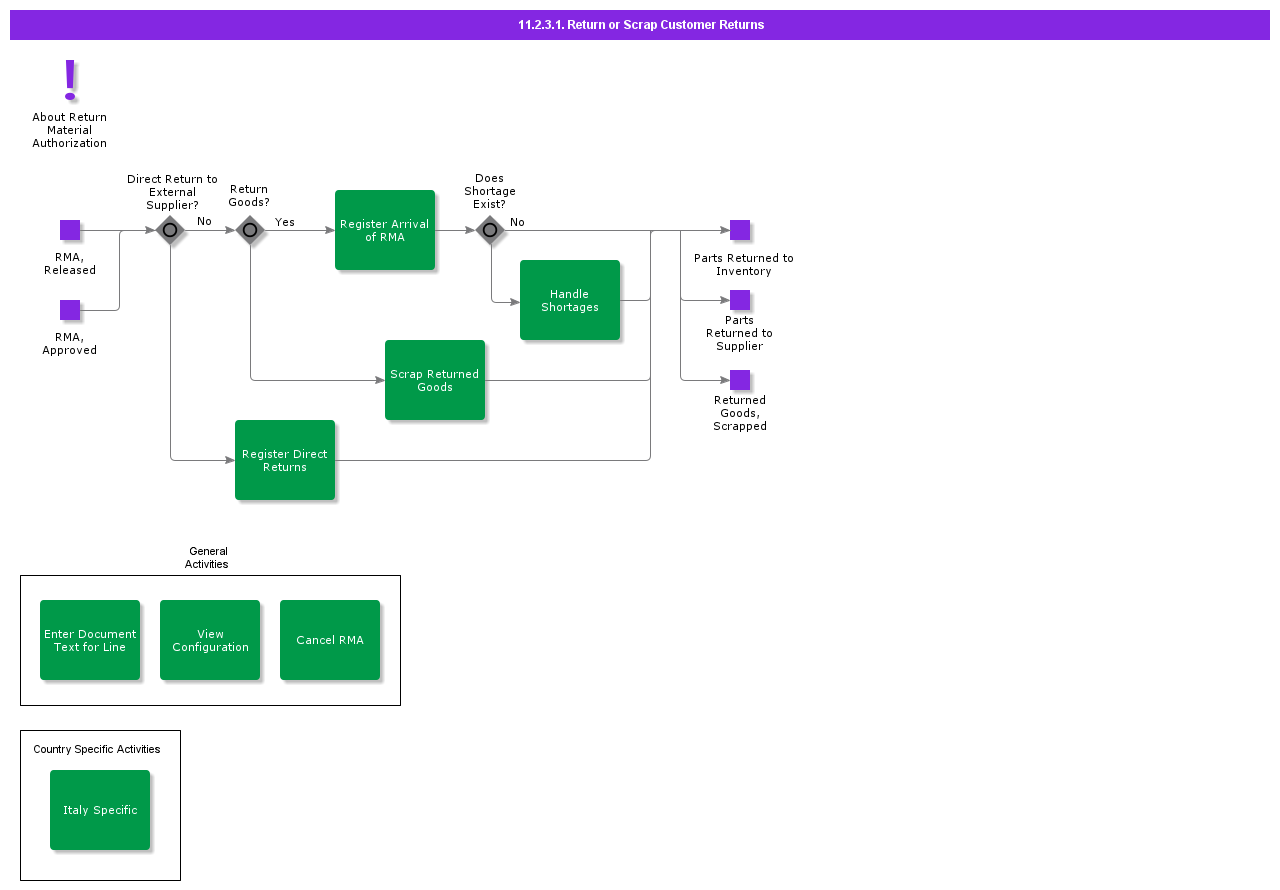The width and height of the screenshot is (1280, 890).
Task: Open the View Configuration activity
Action: point(210,640)
